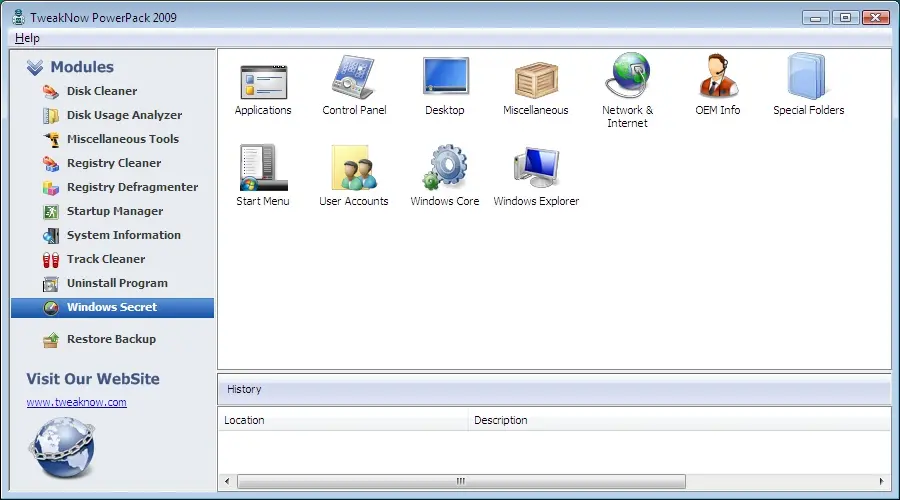Image resolution: width=900 pixels, height=500 pixels.
Task: Select the Desktop settings icon
Action: click(x=445, y=78)
